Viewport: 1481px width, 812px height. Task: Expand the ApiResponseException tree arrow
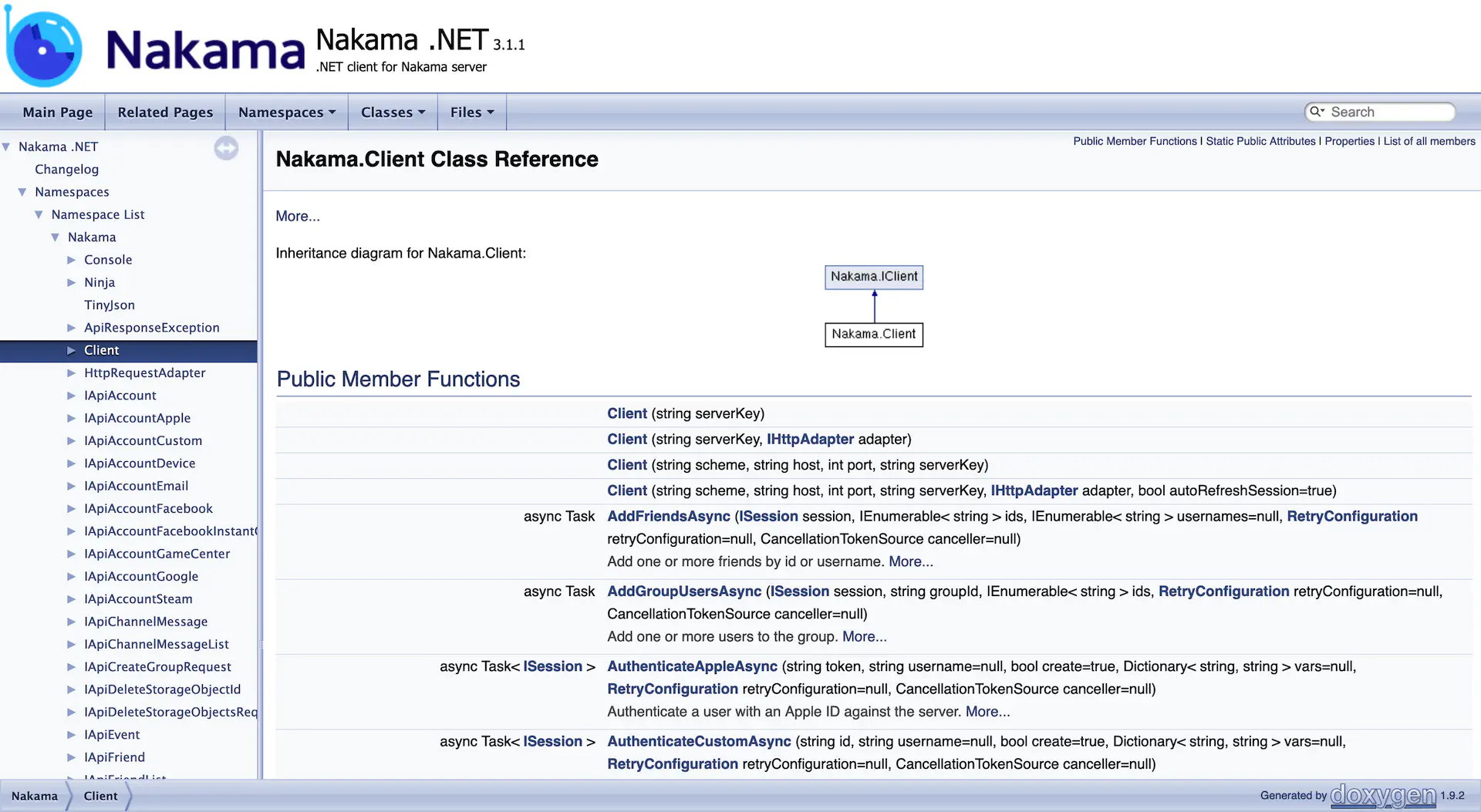click(71, 328)
